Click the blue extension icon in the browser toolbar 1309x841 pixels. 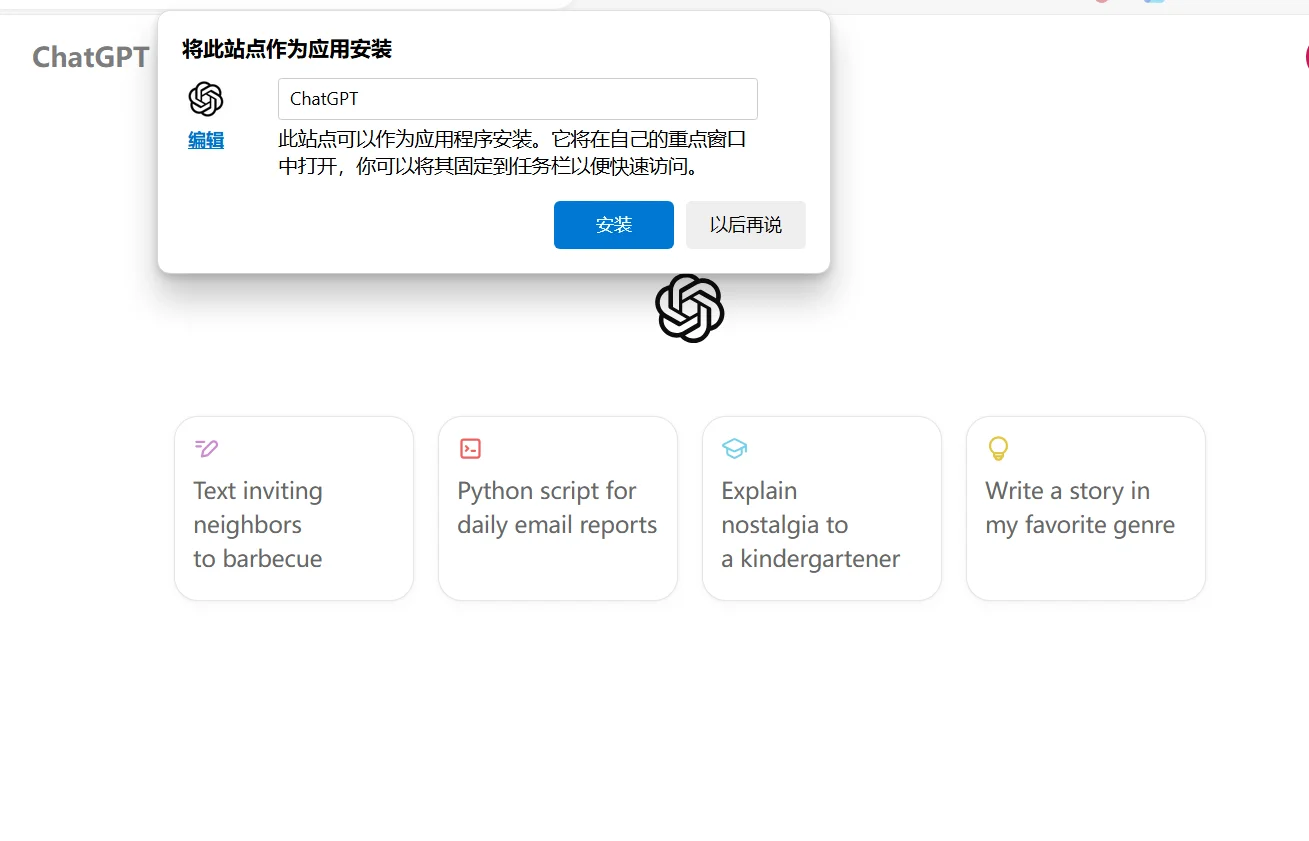(x=1154, y=4)
